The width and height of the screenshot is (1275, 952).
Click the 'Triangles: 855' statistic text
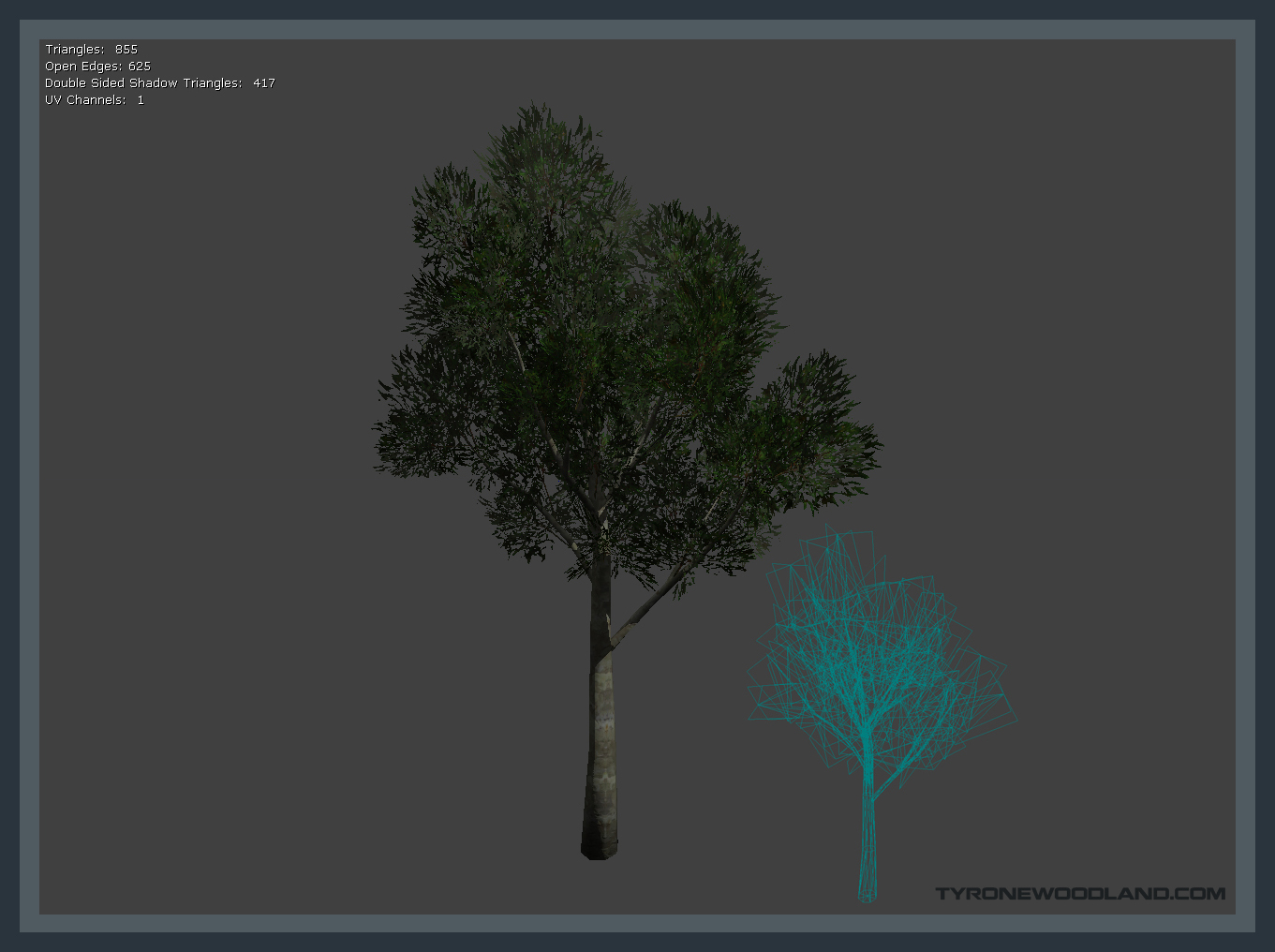click(91, 50)
